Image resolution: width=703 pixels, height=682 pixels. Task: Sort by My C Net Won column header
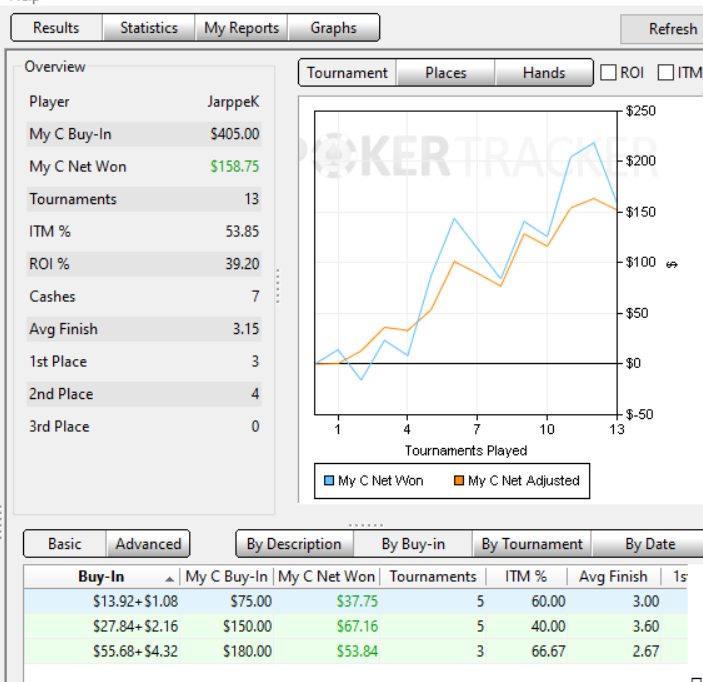pyautogui.click(x=326, y=577)
